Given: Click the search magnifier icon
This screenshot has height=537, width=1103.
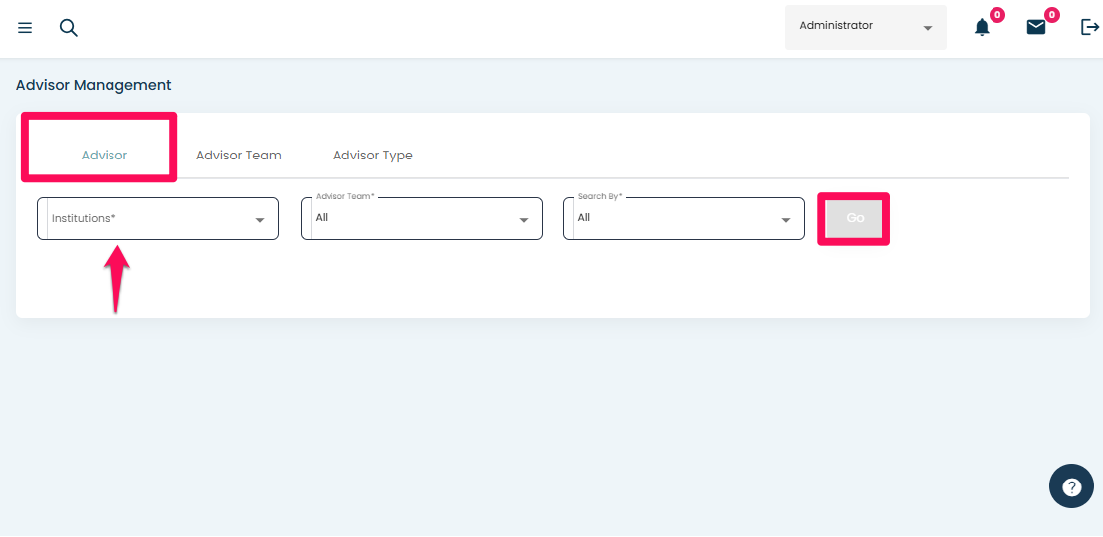Looking at the screenshot, I should point(68,28).
